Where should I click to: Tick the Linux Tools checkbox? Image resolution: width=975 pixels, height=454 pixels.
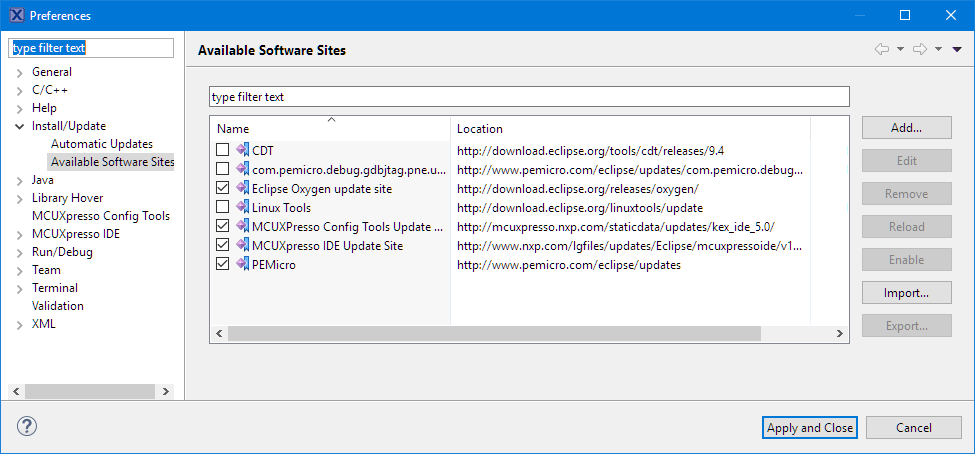(222, 207)
